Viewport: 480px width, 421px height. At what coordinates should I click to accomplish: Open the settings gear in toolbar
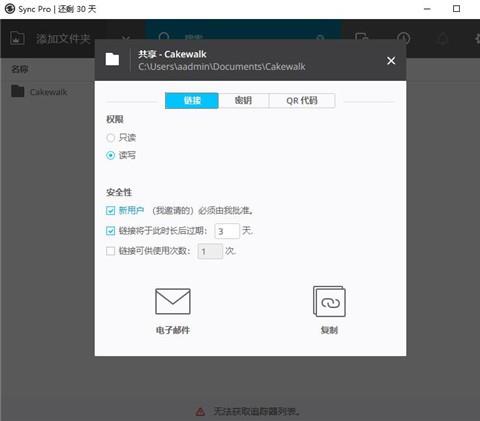477,39
